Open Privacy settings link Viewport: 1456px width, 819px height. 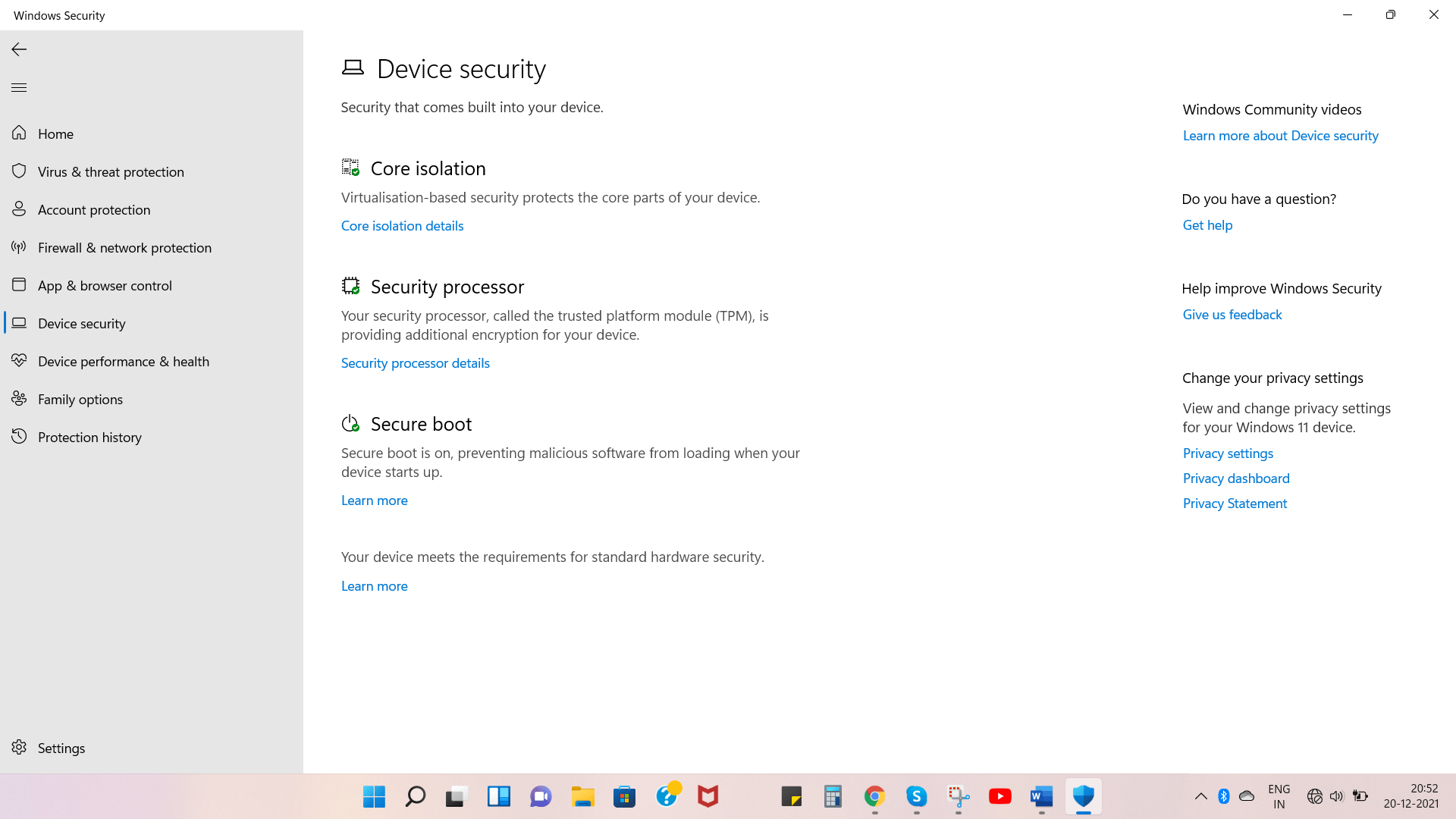click(x=1228, y=452)
